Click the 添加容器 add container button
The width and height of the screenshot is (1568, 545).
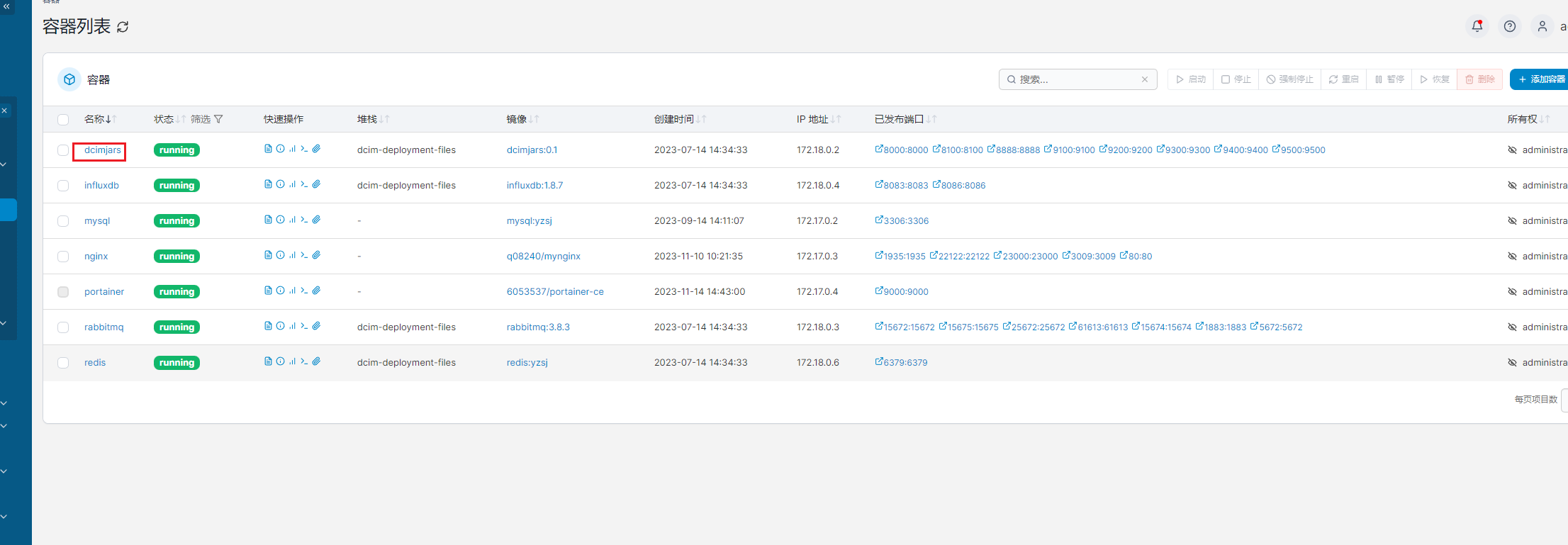[1540, 79]
